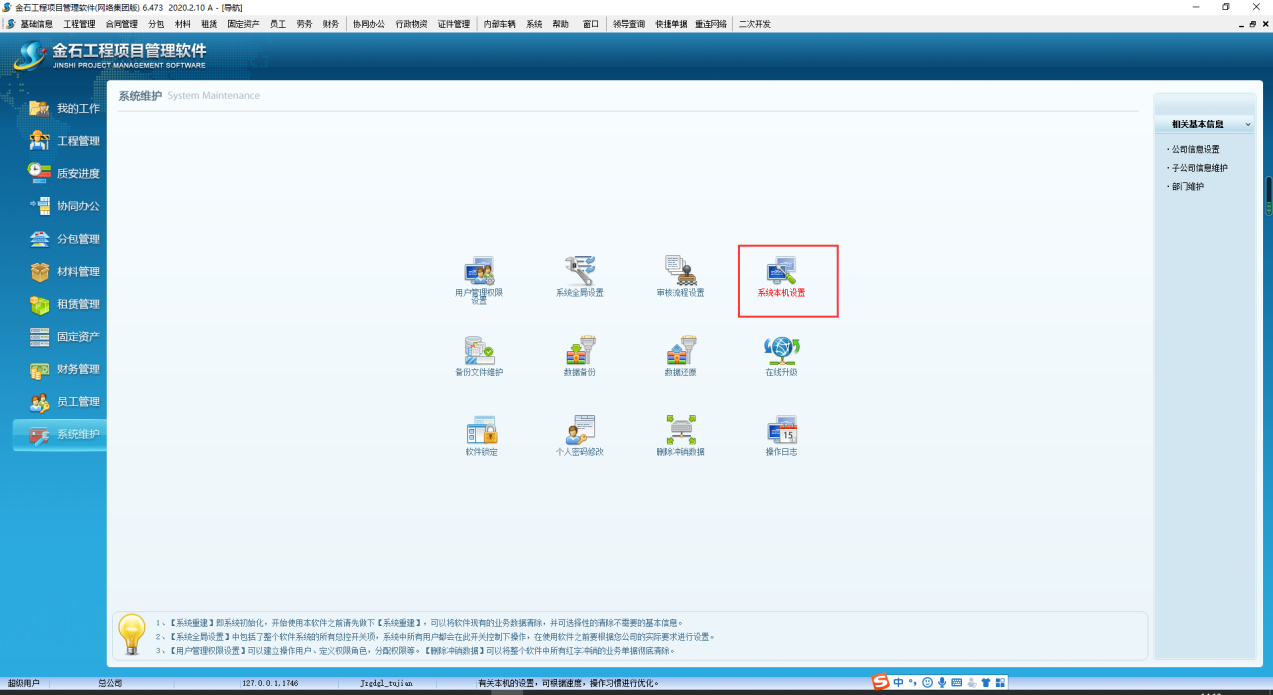Collapse the 相关基本信息 panel chevron
This screenshot has width=1273, height=695.
(1248, 125)
